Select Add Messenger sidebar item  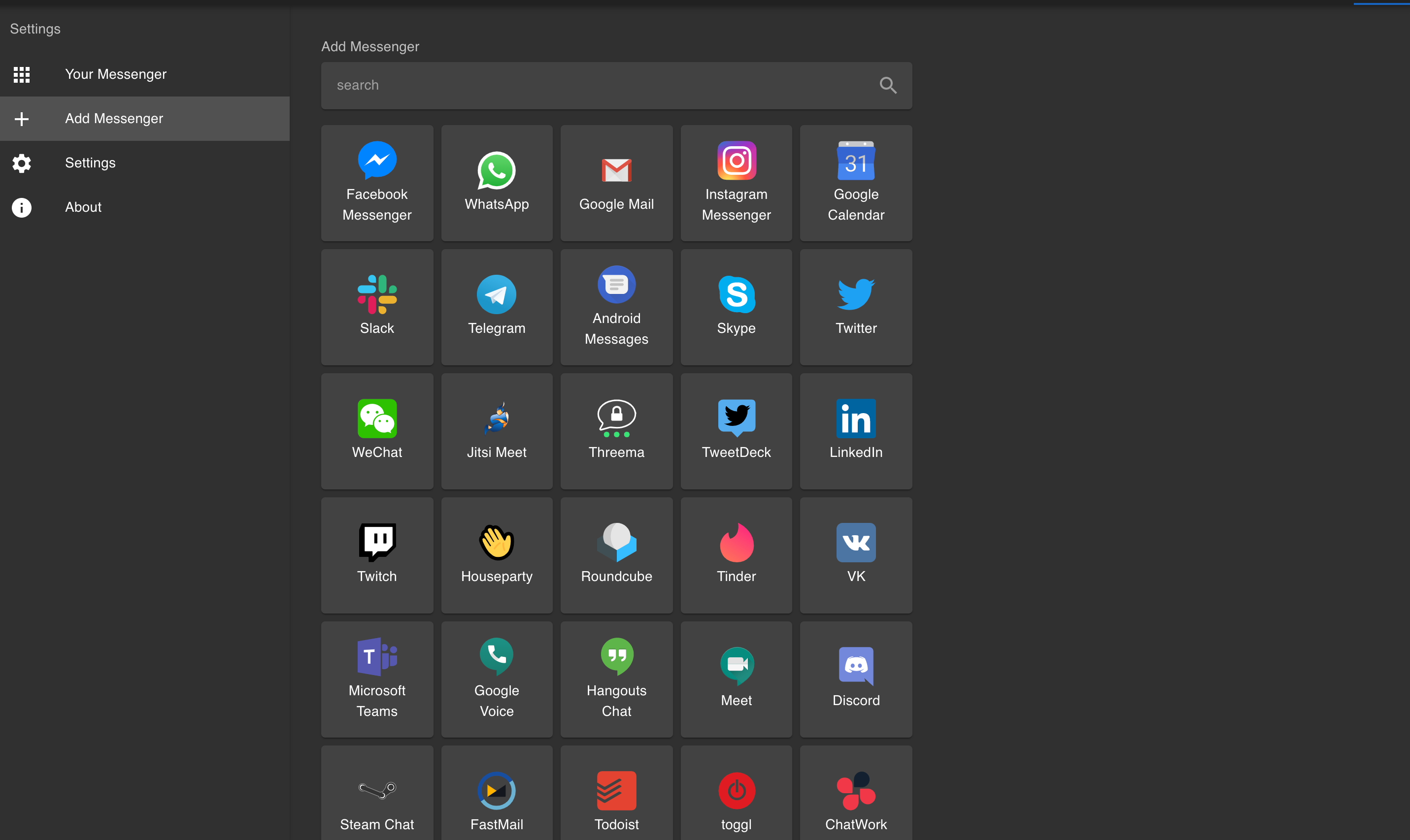coord(145,118)
